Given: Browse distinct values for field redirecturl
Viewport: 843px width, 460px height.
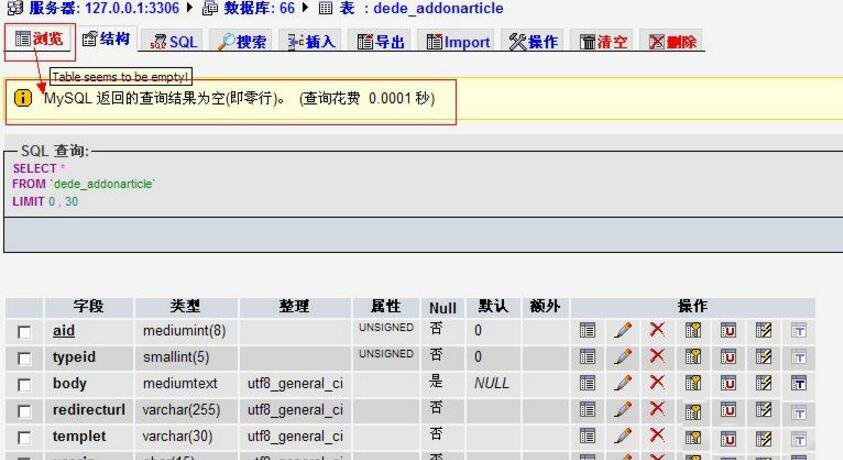Looking at the screenshot, I should click(x=587, y=409).
